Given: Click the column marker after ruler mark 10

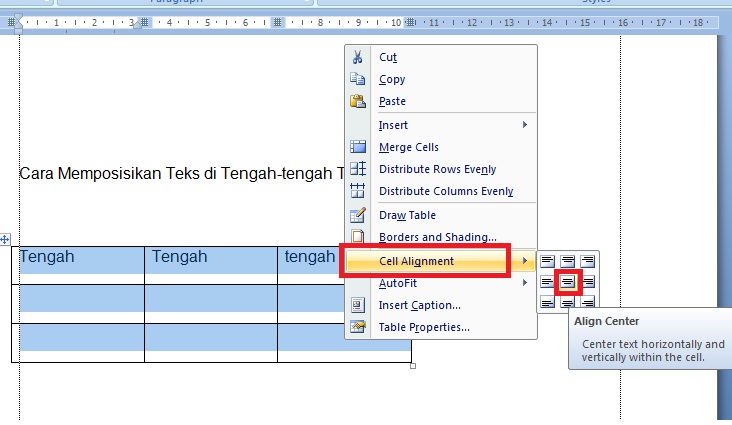Looking at the screenshot, I should click(410, 22).
